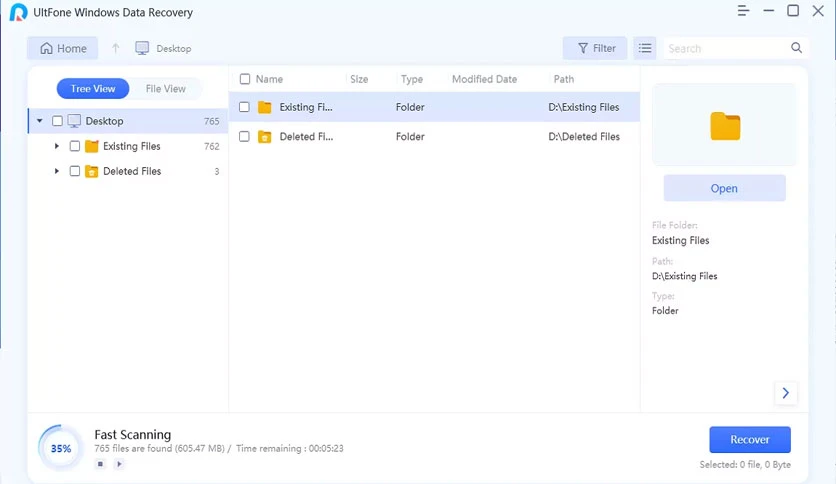Click the Desktop monitor icon in tree
The image size is (836, 484).
click(x=74, y=121)
